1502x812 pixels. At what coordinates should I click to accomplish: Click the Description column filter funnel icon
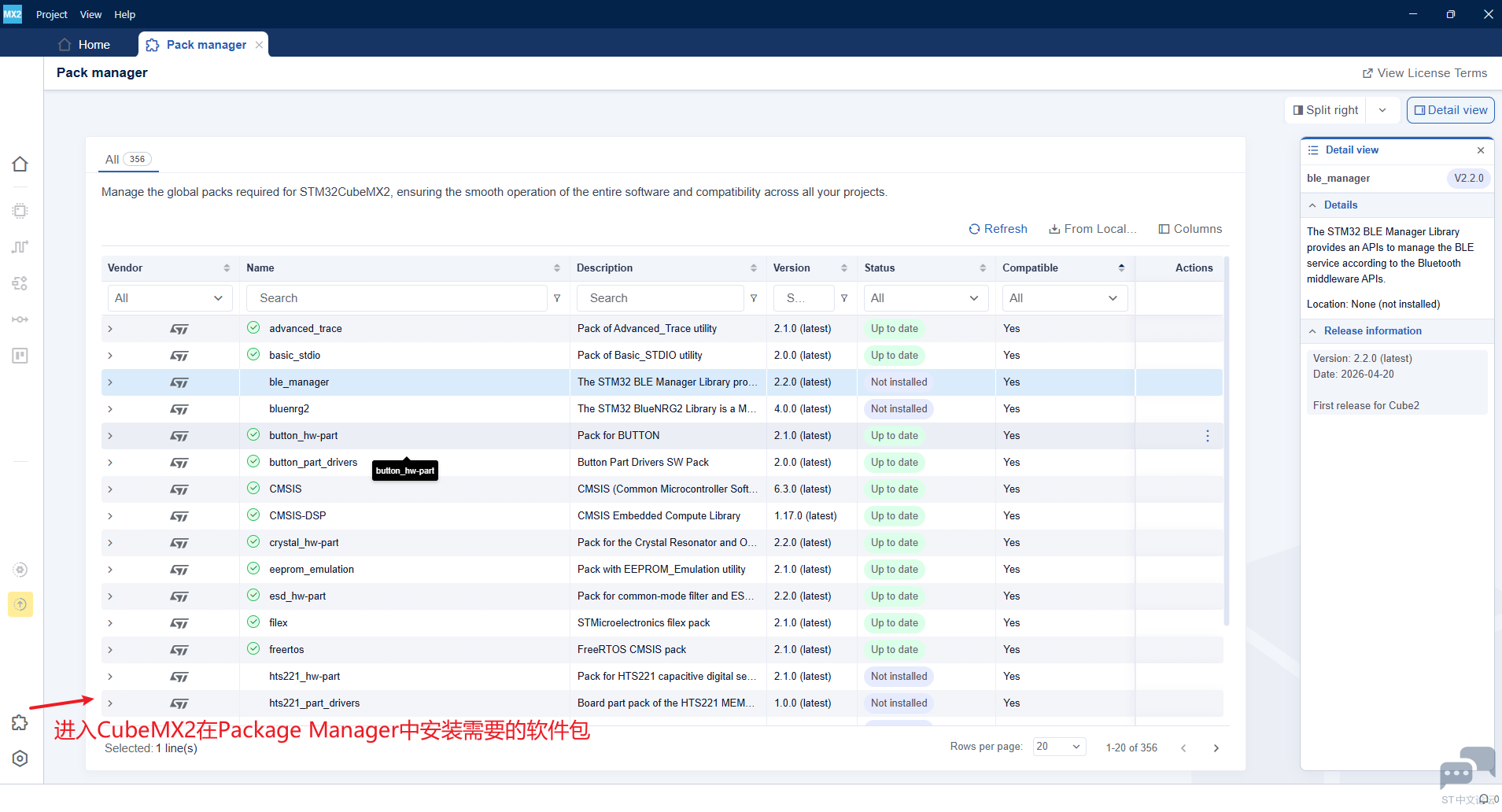click(x=754, y=298)
